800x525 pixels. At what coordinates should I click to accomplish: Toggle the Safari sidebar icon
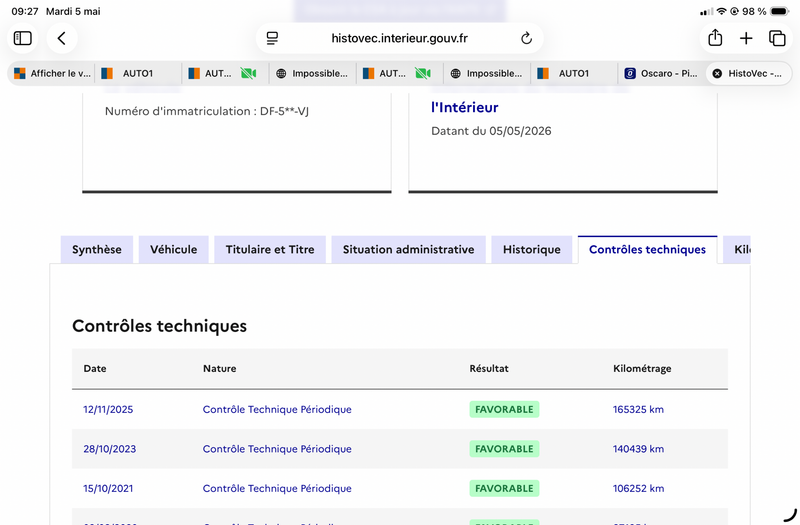[22, 38]
